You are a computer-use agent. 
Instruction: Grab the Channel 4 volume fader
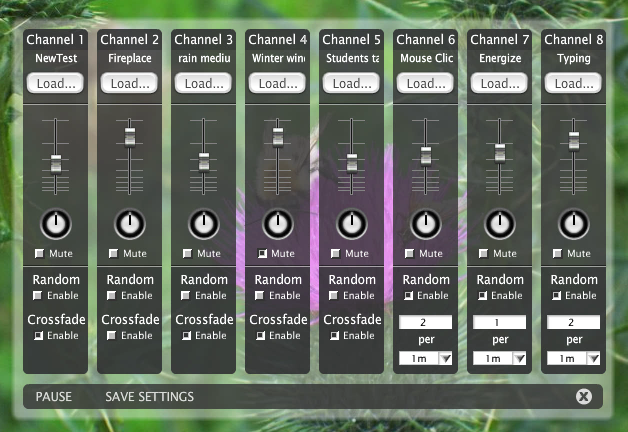[x=278, y=137]
